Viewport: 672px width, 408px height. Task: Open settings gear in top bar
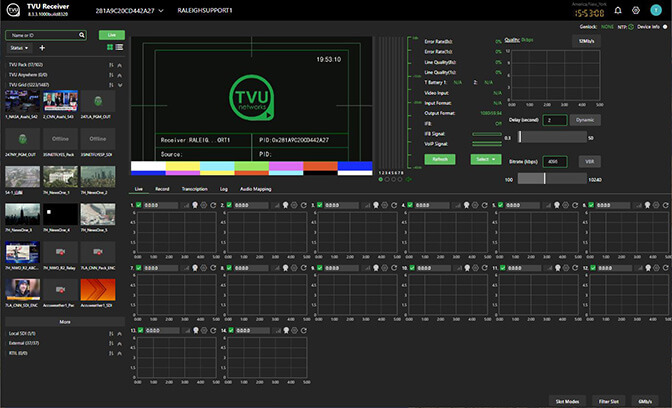636,10
